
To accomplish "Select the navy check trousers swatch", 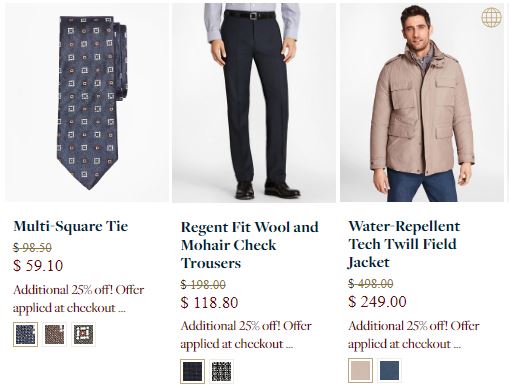I will pos(193,371).
